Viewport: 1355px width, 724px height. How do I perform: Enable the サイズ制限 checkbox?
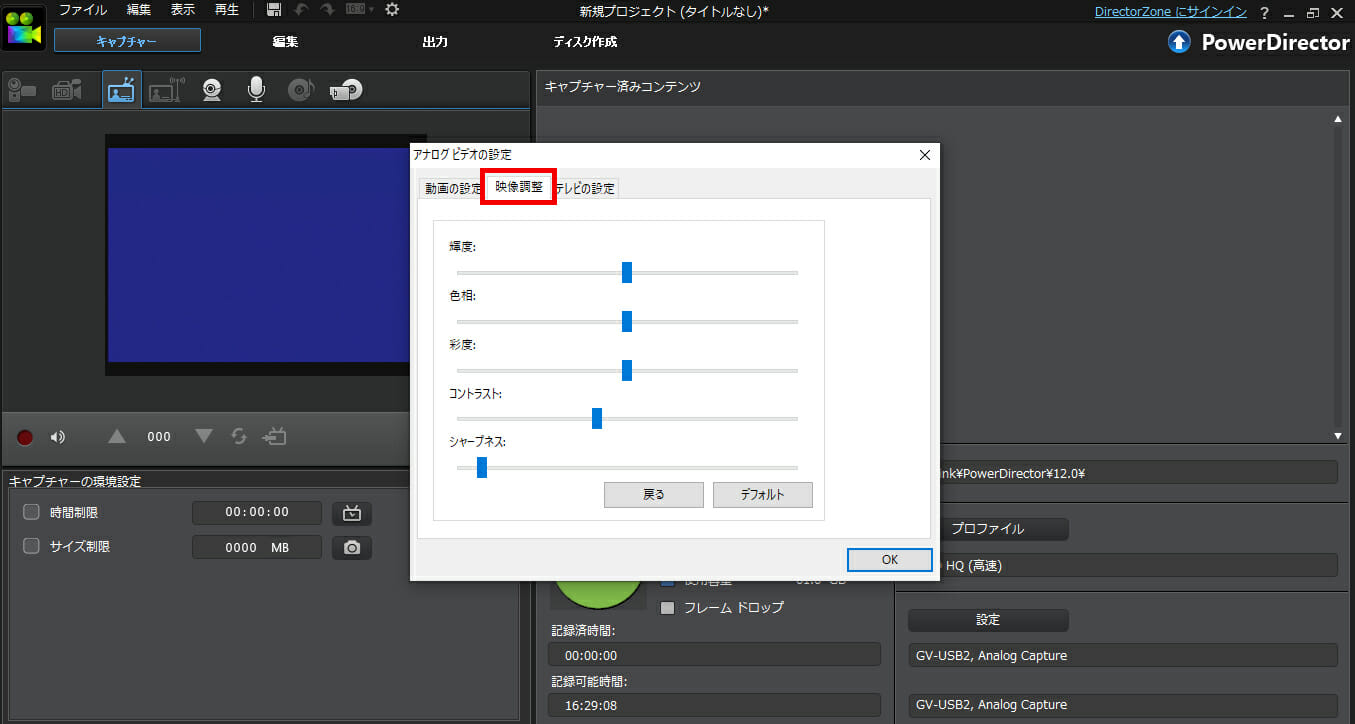pos(32,546)
